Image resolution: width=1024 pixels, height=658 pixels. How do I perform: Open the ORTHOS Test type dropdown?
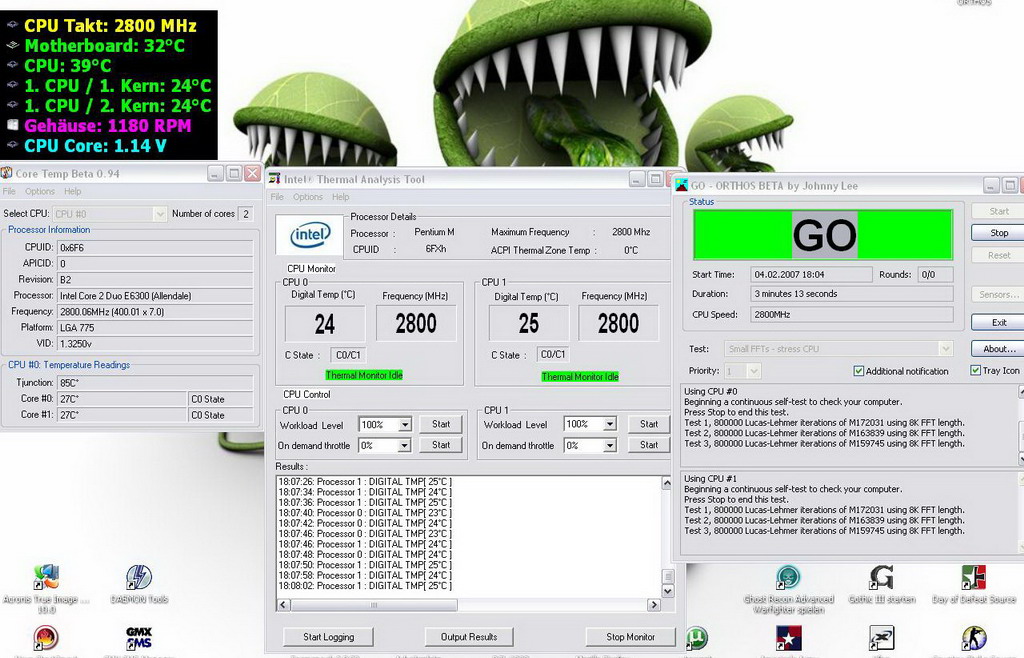[x=945, y=349]
